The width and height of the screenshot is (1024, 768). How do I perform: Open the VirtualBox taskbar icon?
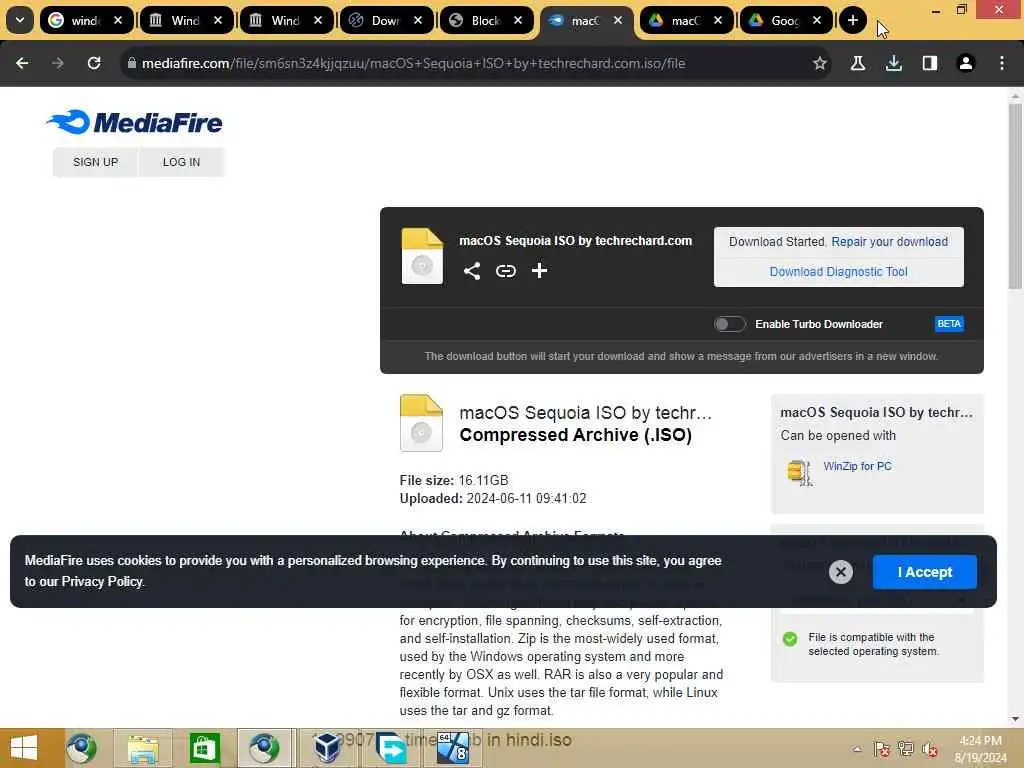(327, 748)
